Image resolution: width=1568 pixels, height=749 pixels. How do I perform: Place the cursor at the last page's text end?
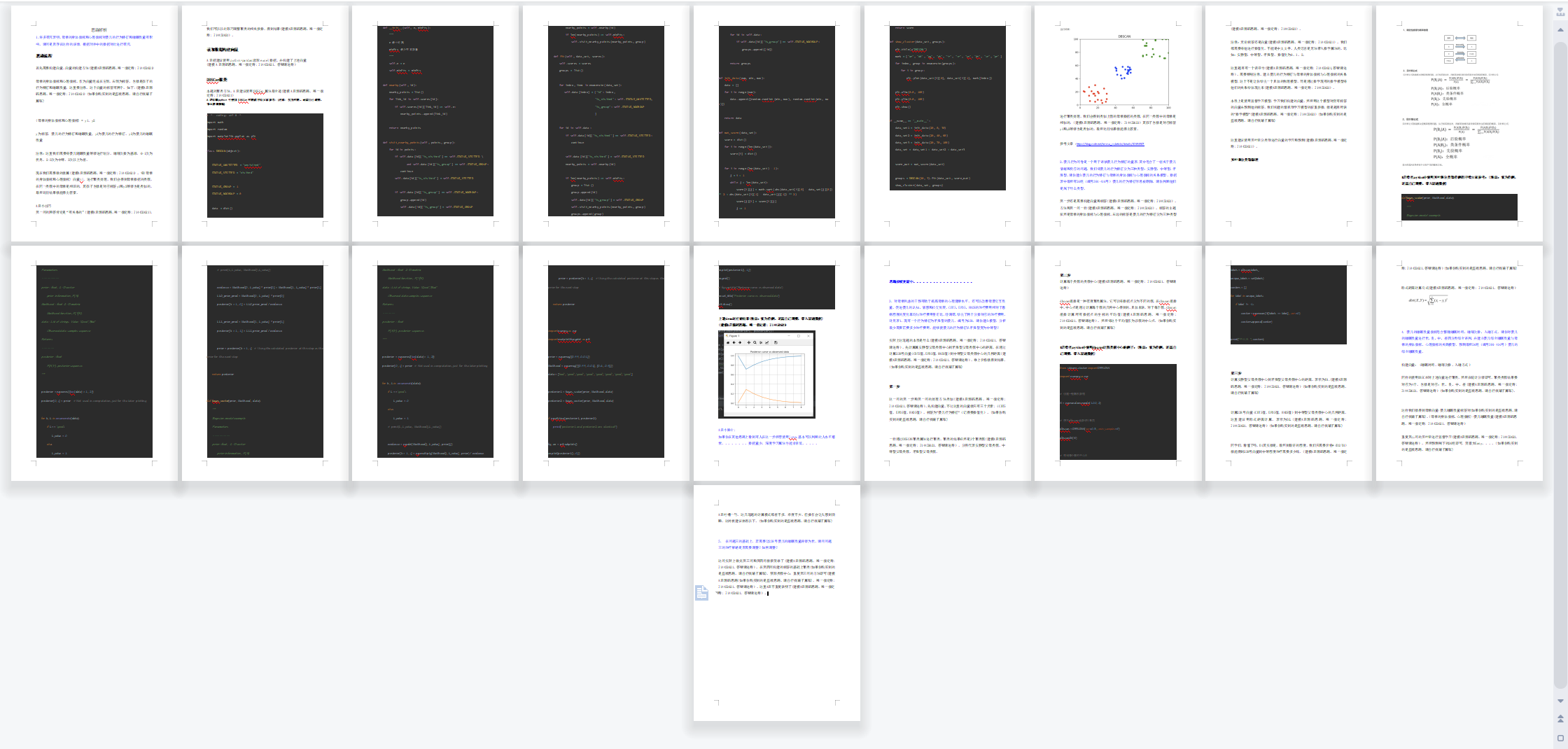click(768, 593)
